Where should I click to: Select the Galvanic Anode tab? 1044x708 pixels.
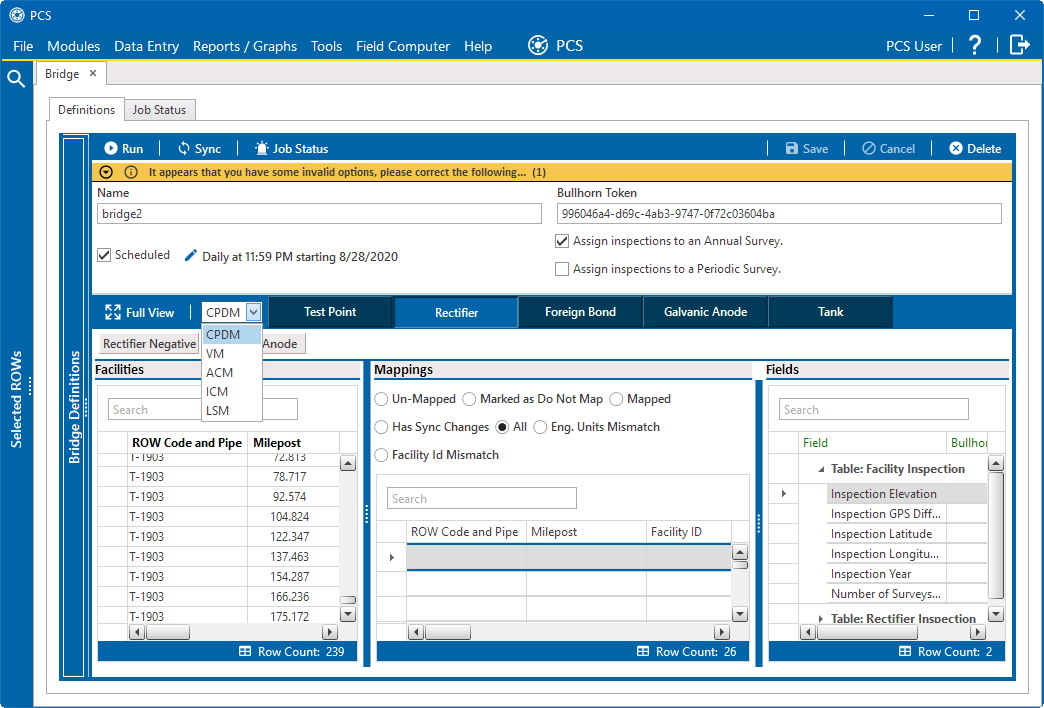pyautogui.click(x=706, y=312)
